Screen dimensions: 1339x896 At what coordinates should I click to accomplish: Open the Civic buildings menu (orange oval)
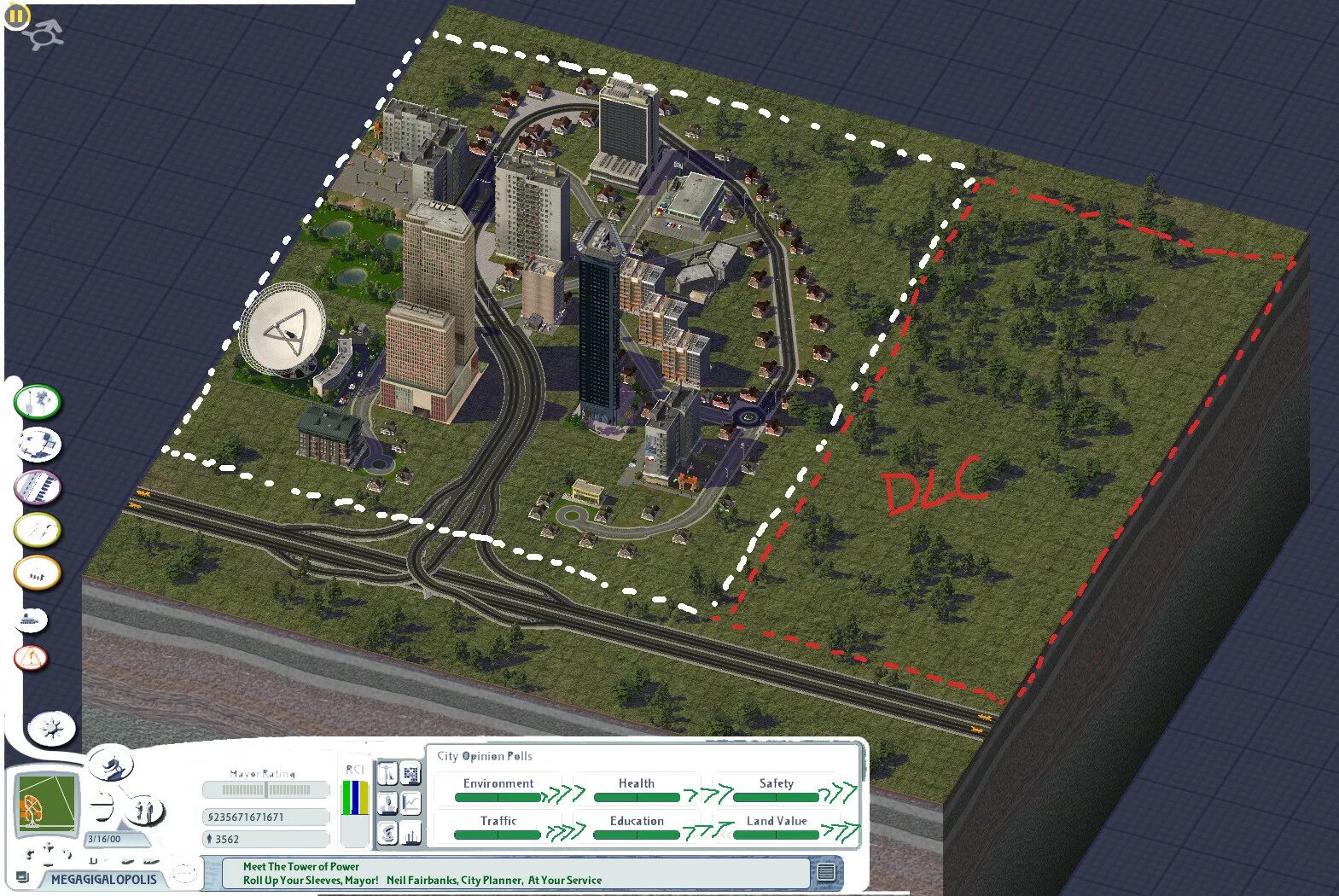(x=38, y=573)
